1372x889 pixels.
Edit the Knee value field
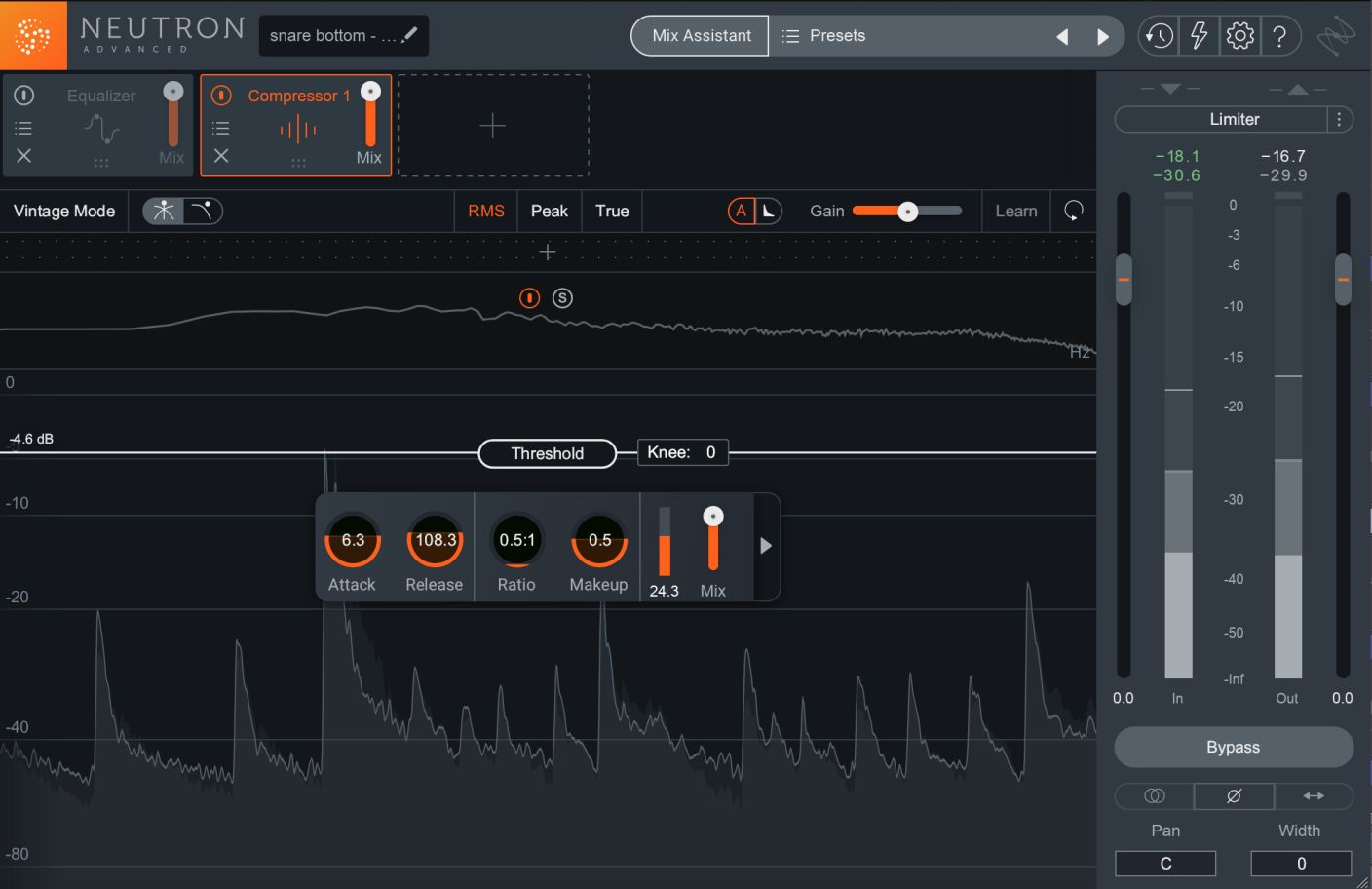pos(683,452)
